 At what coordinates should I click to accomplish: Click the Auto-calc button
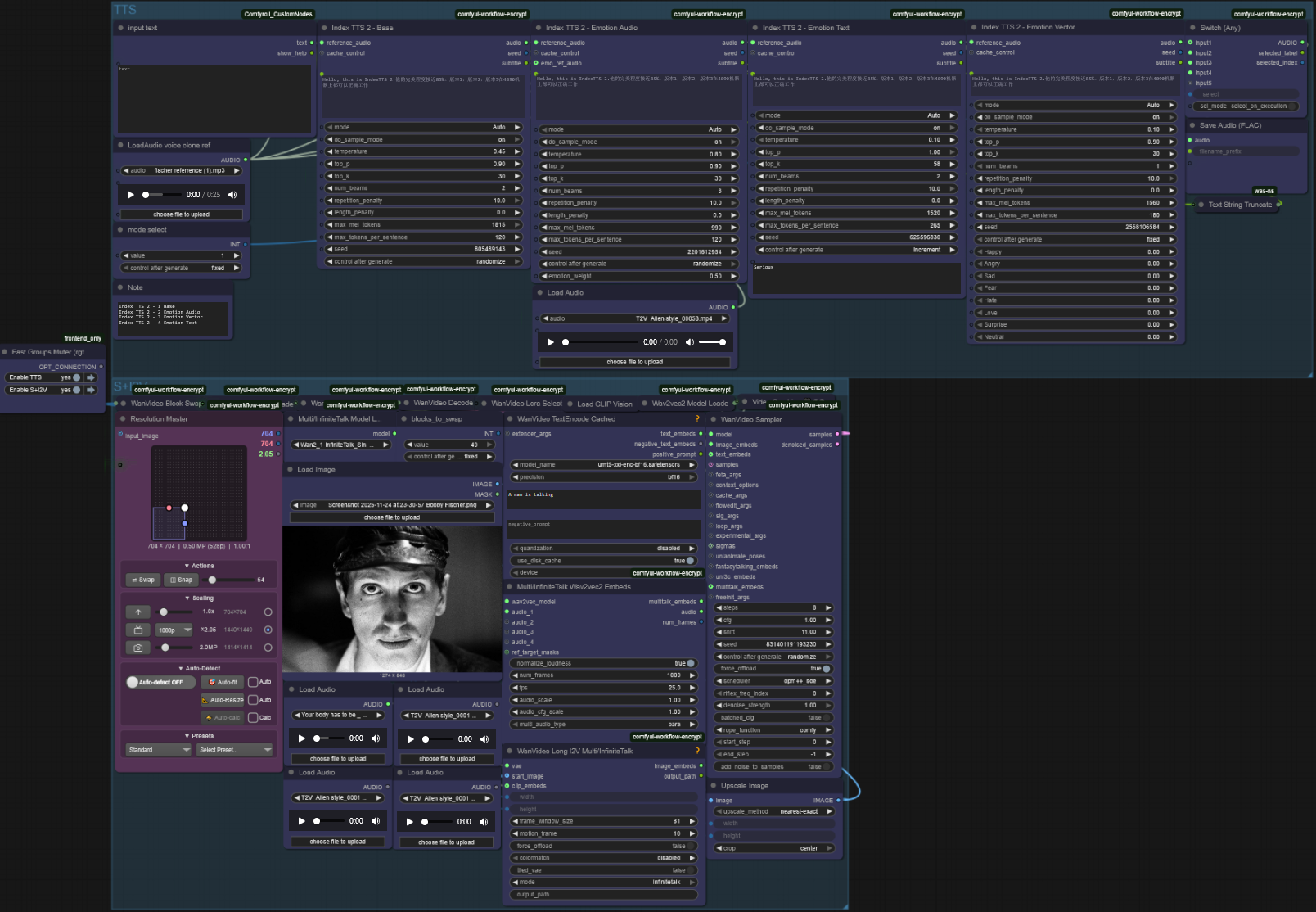[x=223, y=718]
